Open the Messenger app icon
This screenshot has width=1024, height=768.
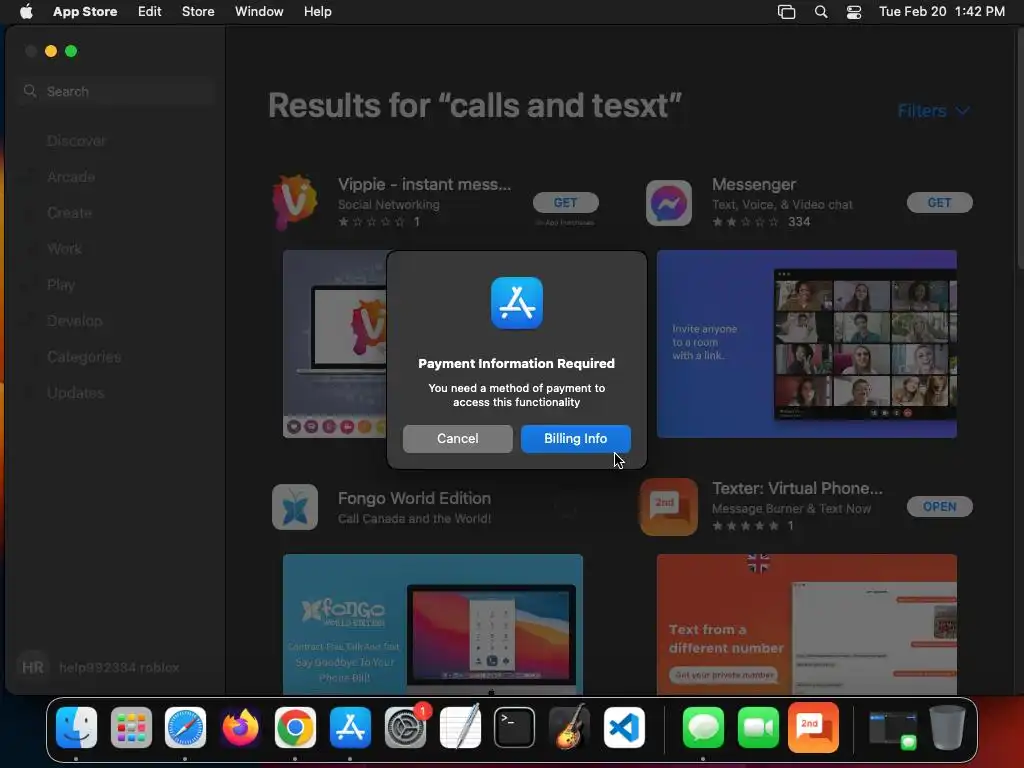[x=669, y=202]
